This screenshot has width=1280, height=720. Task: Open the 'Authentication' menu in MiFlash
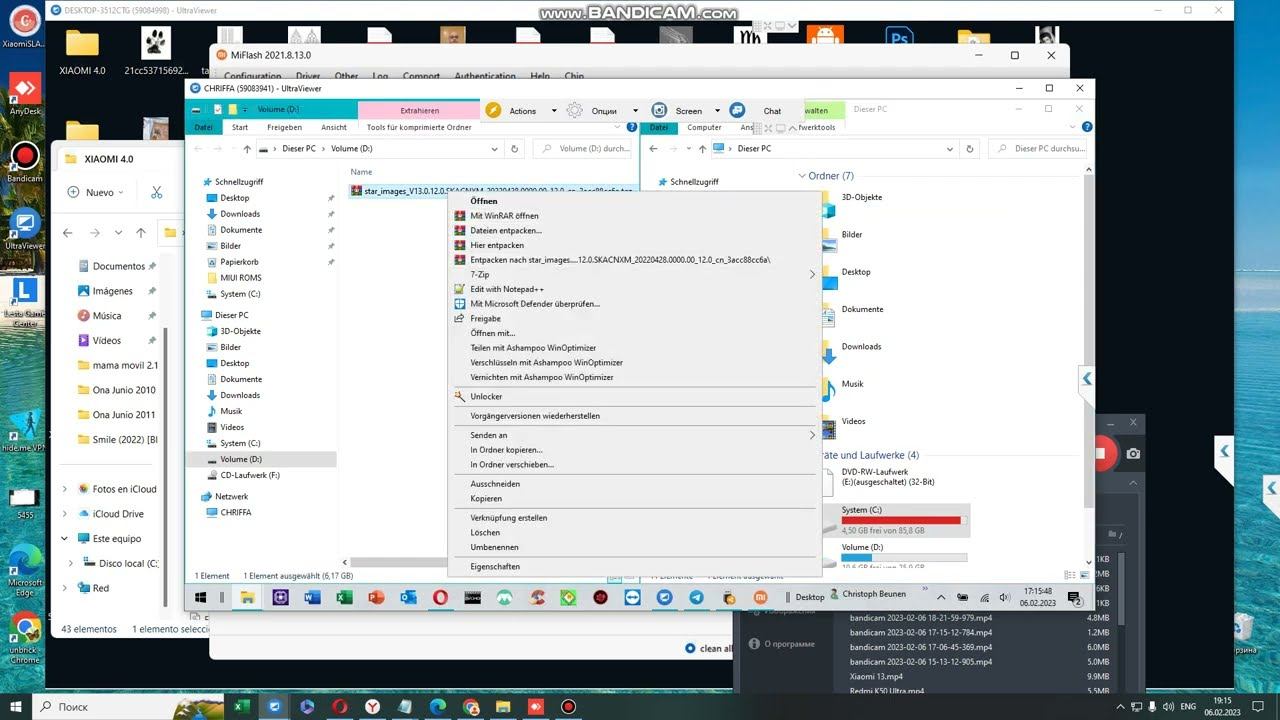click(485, 76)
